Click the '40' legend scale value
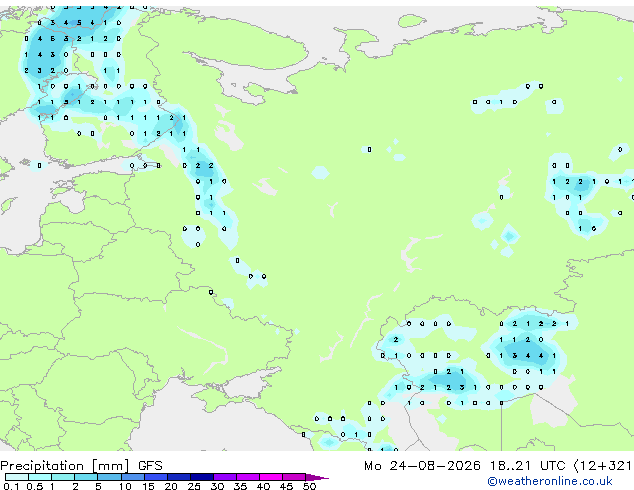This screenshot has width=634, height=490. click(x=263, y=486)
